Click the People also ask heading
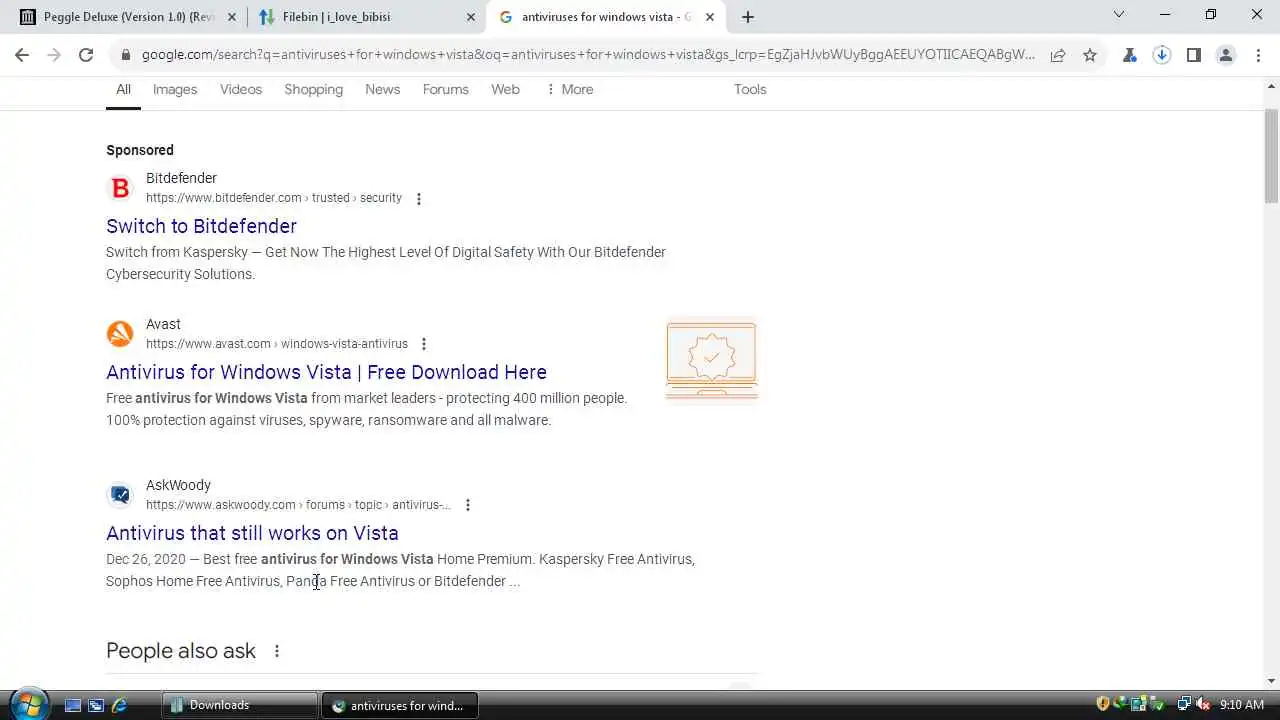Viewport: 1280px width, 720px height. coord(181,651)
